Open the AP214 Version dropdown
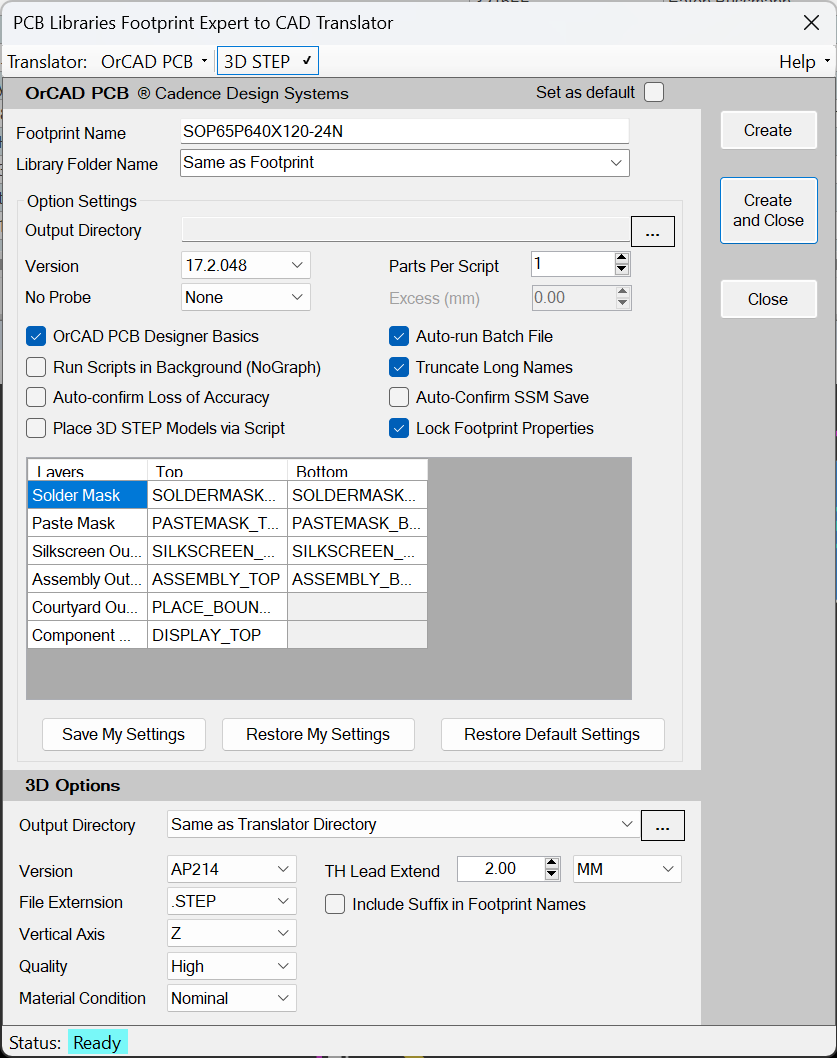The image size is (837, 1058). point(232,869)
